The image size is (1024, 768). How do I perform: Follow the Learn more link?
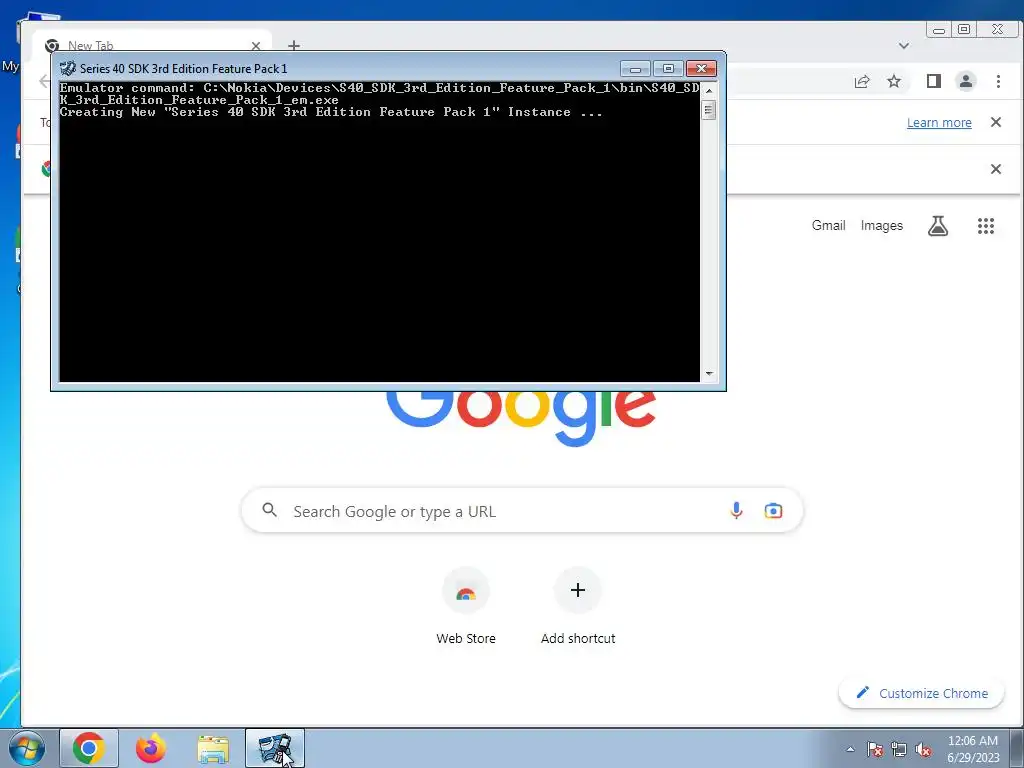[x=939, y=123]
